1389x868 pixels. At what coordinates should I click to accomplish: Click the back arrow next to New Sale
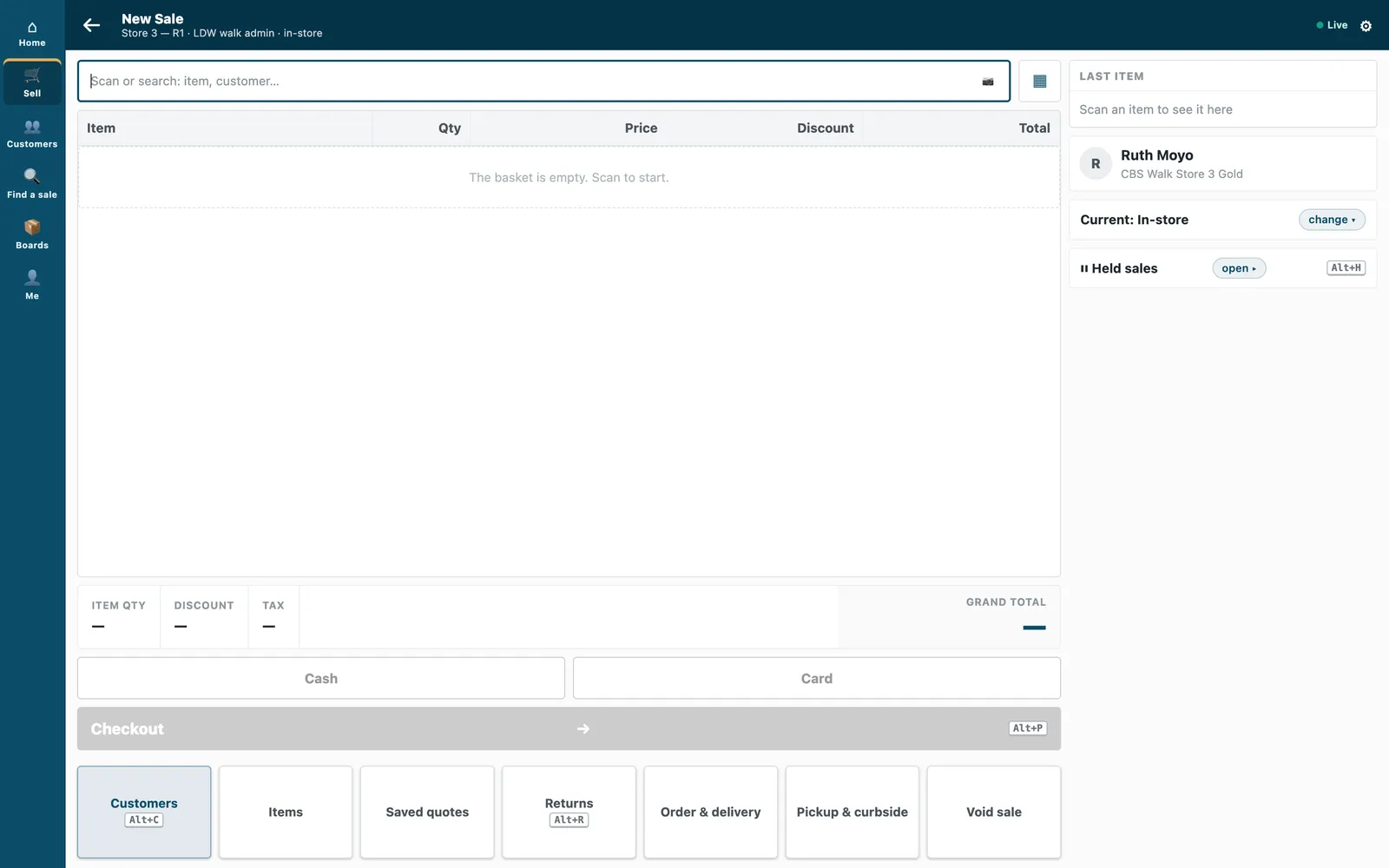91,25
